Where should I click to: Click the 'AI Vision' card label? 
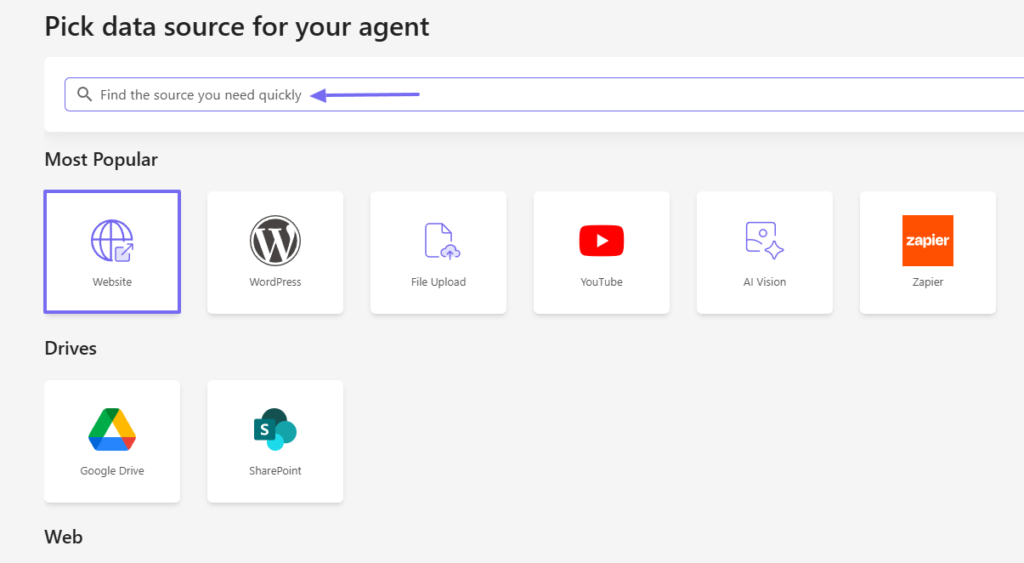coord(764,282)
